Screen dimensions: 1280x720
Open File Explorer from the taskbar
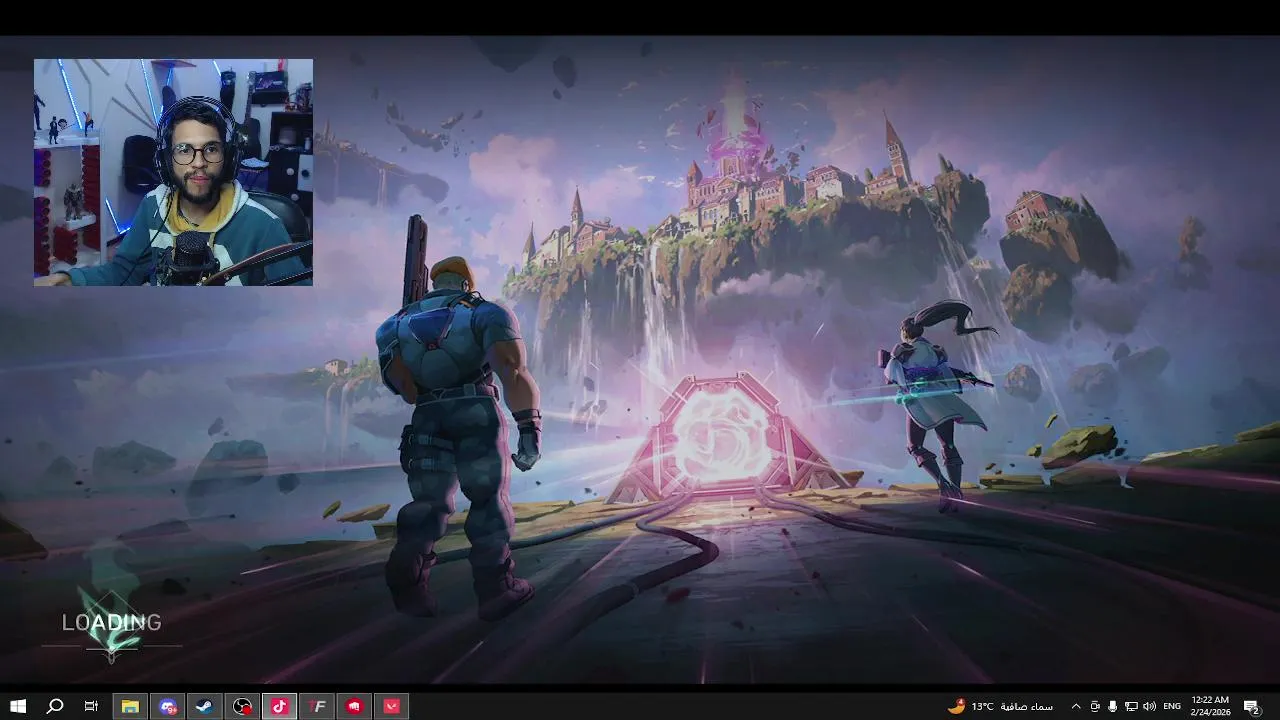pyautogui.click(x=130, y=706)
